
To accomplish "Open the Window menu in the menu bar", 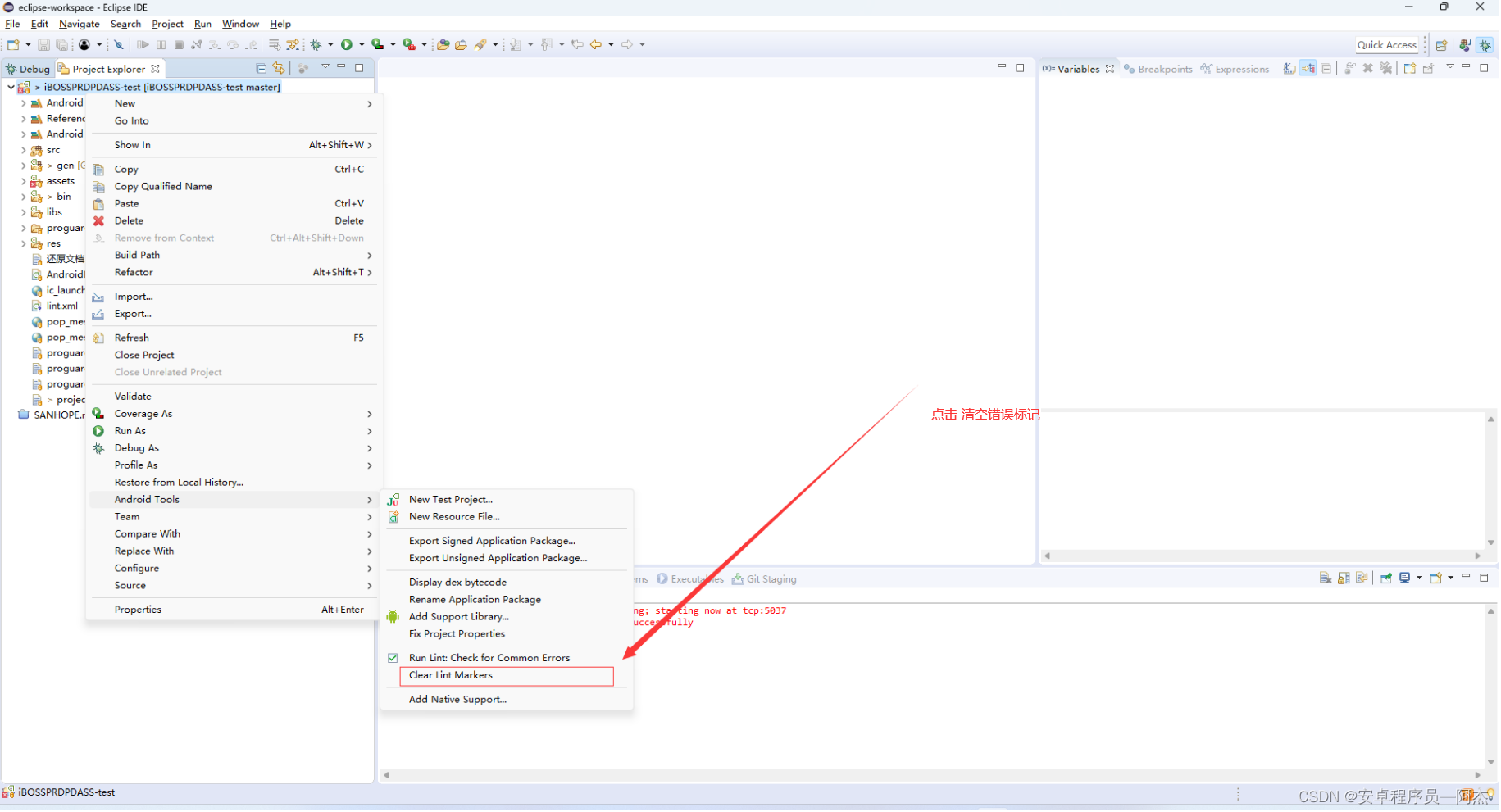I will 240,24.
